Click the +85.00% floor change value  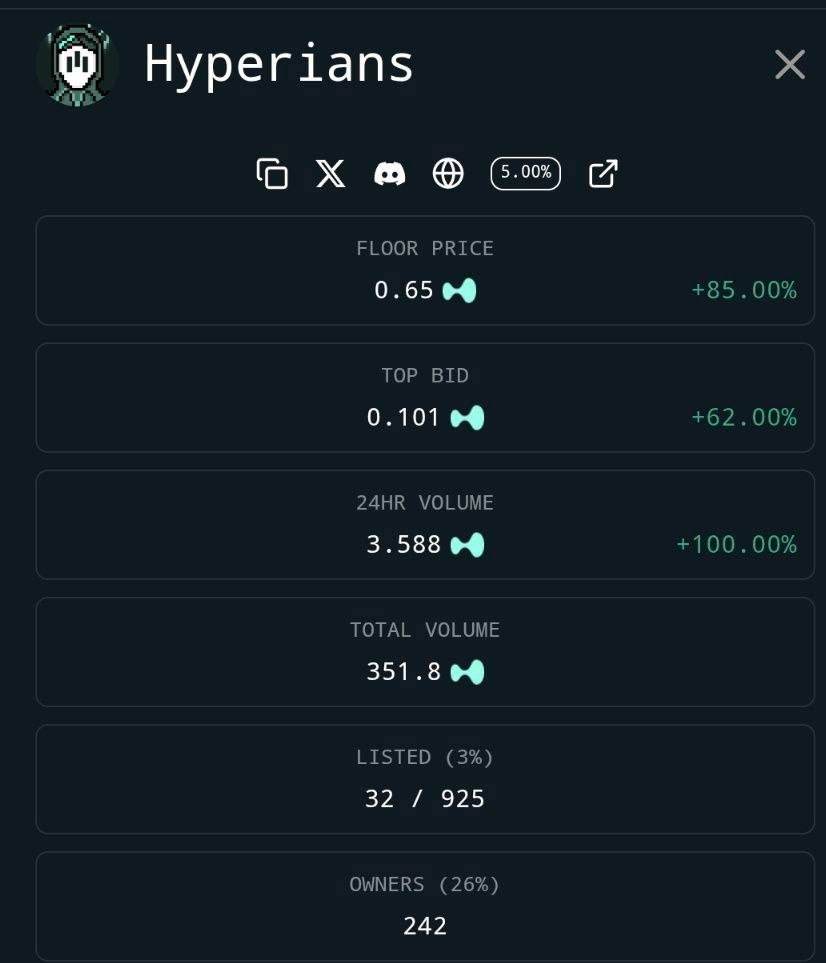point(744,290)
